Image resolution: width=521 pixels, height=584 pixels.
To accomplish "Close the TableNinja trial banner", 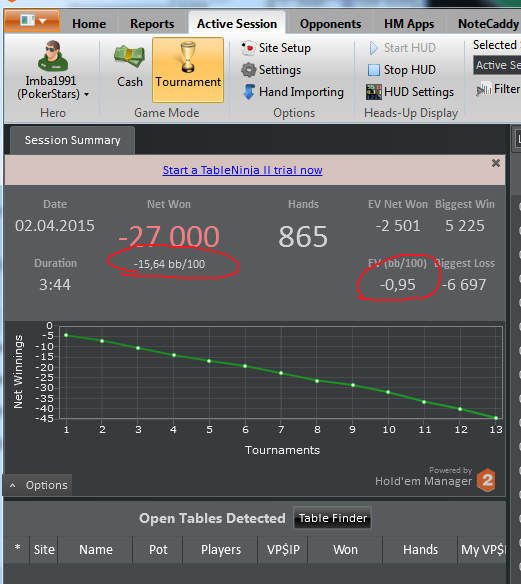I will point(496,163).
